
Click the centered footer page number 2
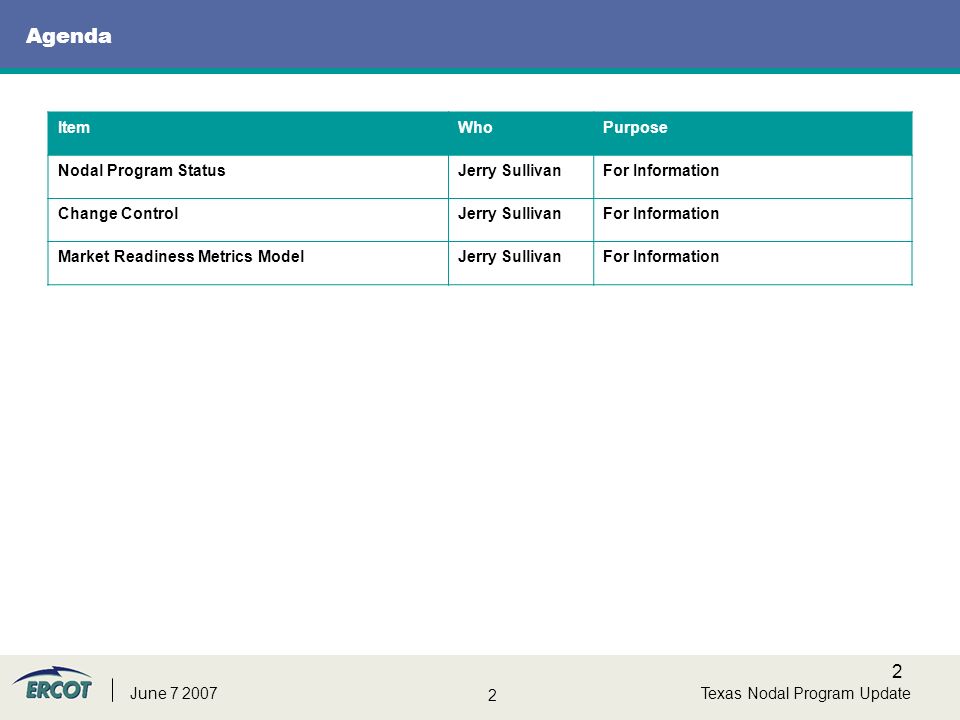[492, 695]
